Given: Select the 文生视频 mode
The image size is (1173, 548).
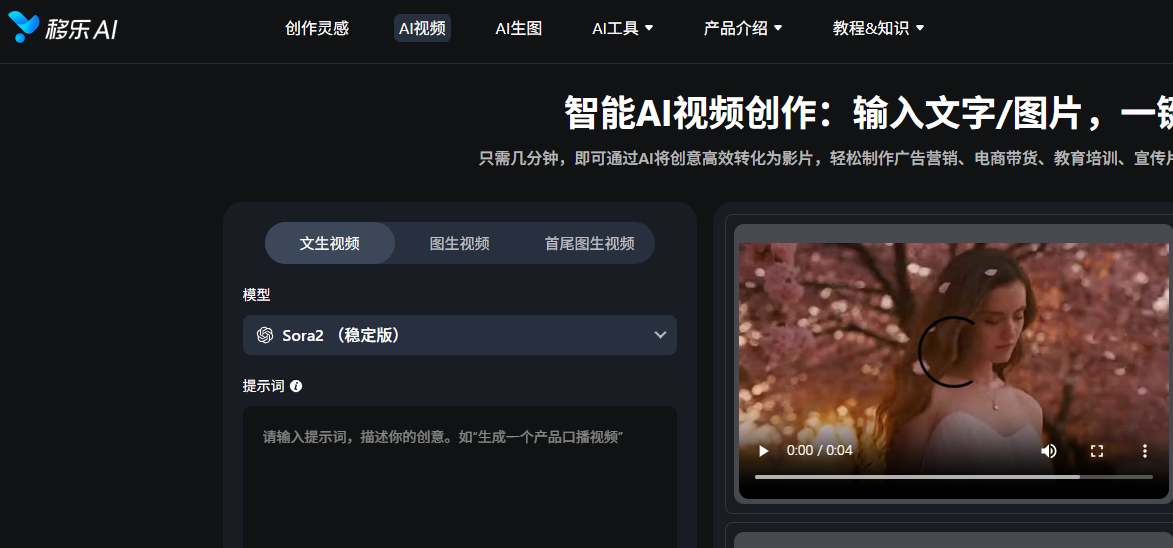Looking at the screenshot, I should [x=330, y=243].
